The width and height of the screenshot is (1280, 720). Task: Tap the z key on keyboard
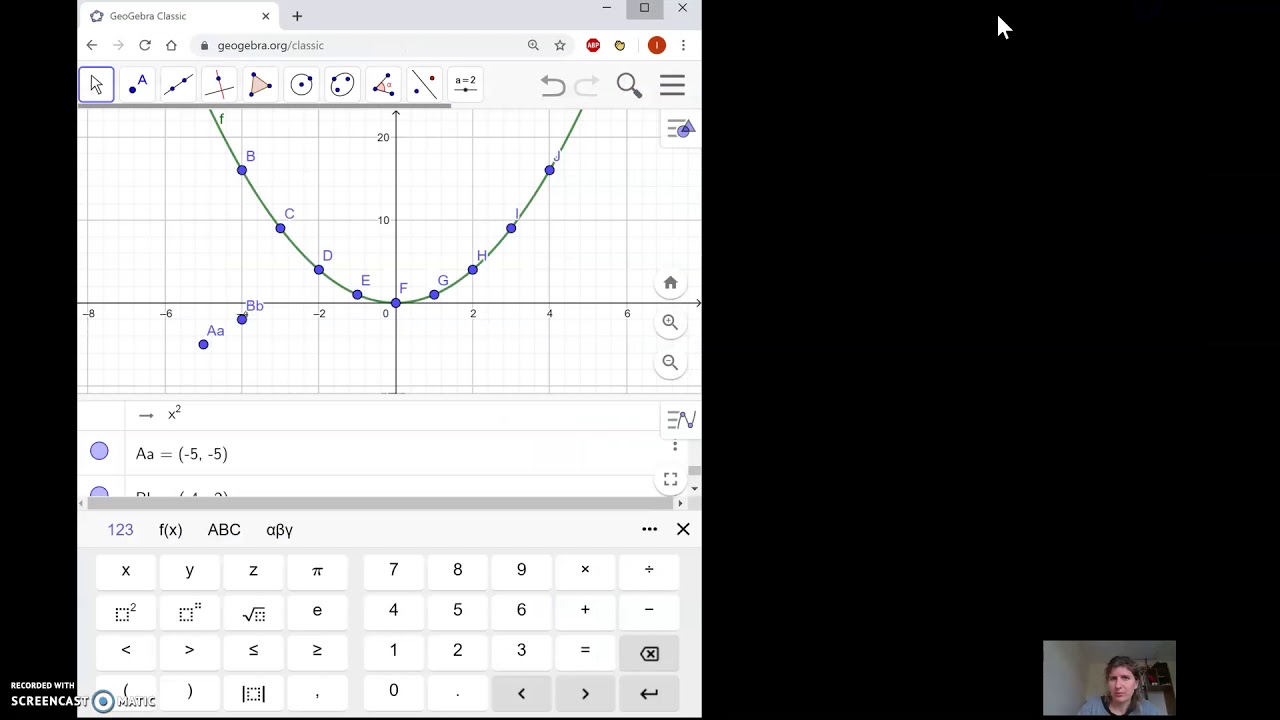tap(253, 570)
